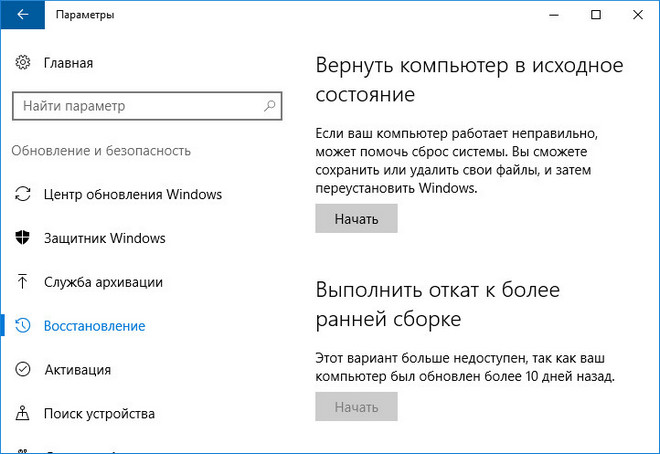Click the Recovery history clock icon
Screen dimensions: 660x454
click(x=24, y=326)
